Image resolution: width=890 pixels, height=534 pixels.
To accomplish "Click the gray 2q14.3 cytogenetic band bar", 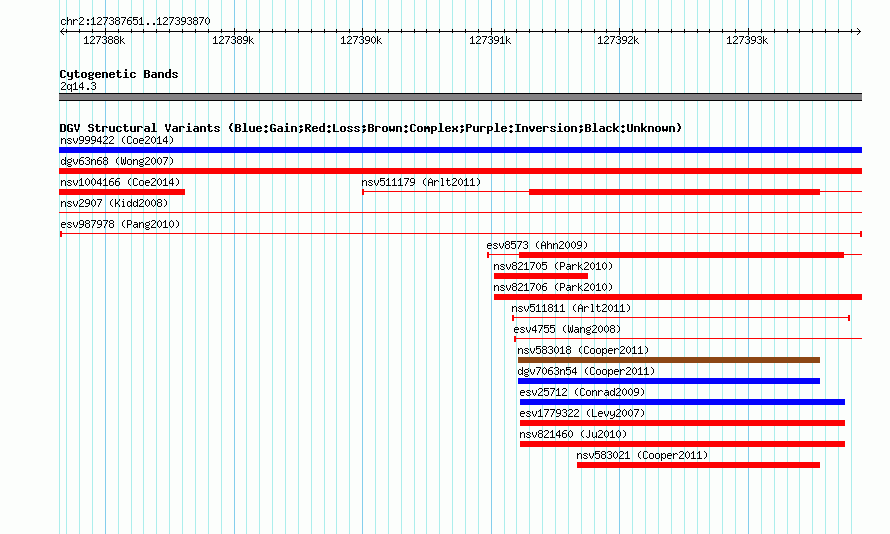I will pos(460,97).
